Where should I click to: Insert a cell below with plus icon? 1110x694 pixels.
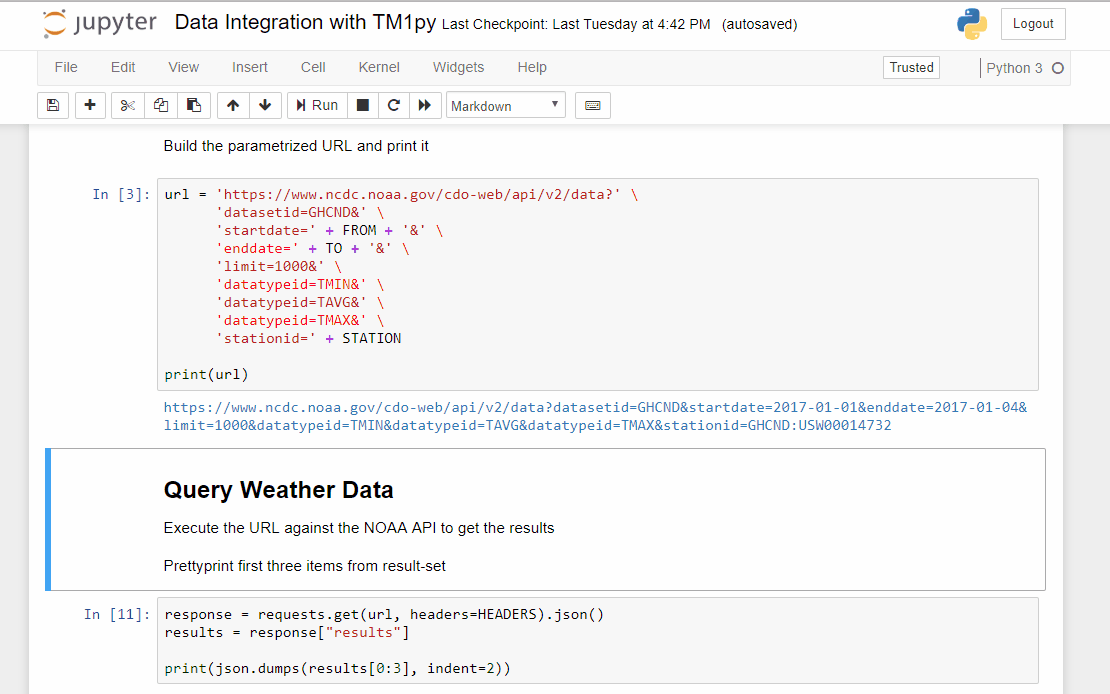click(x=90, y=105)
